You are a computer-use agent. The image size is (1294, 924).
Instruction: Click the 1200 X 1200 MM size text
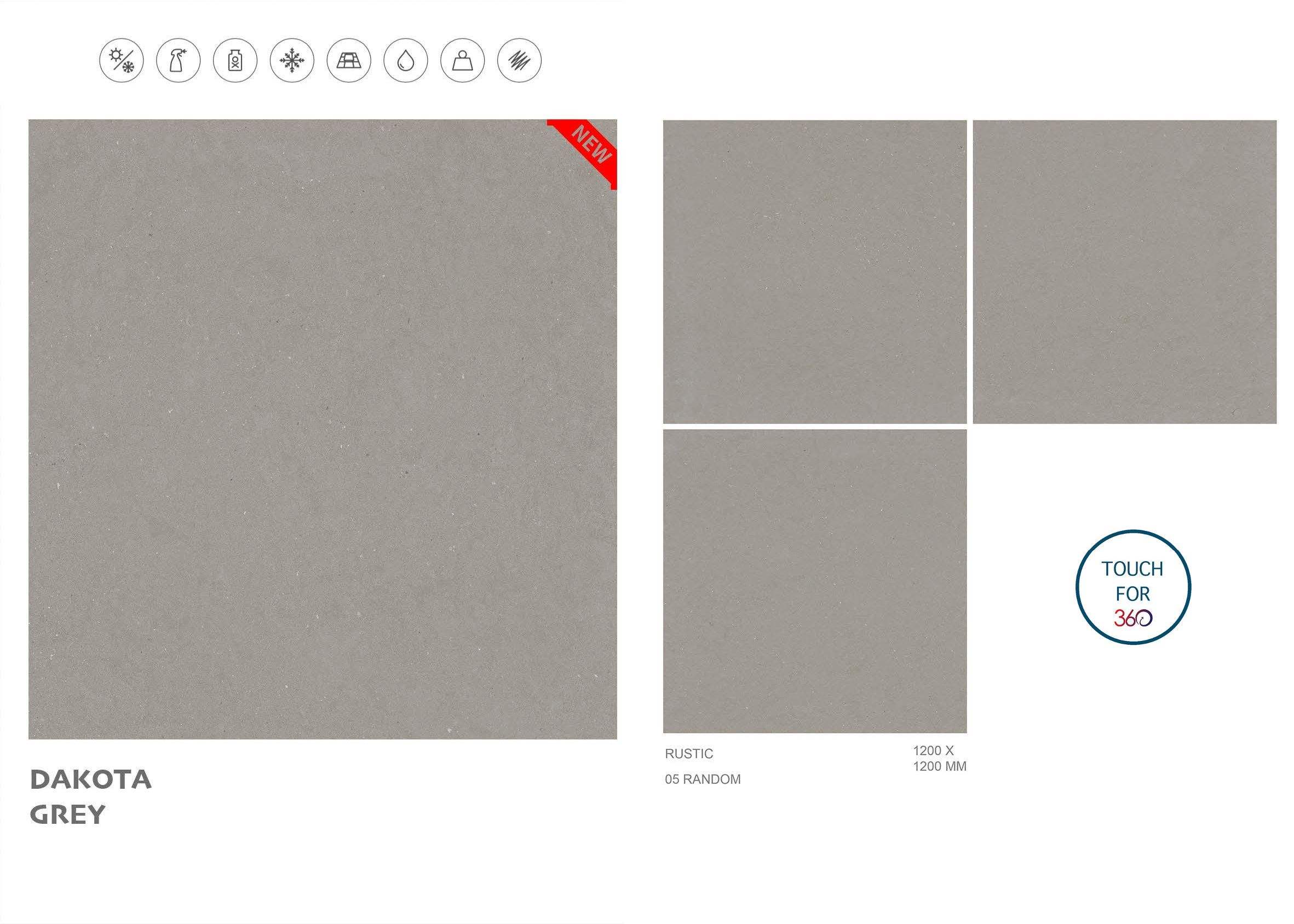pyautogui.click(x=940, y=759)
